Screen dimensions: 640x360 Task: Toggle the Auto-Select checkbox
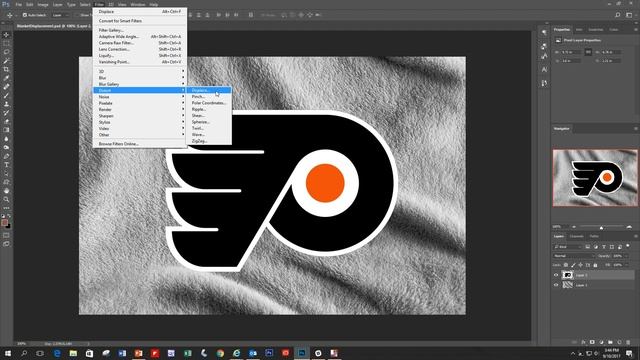click(x=24, y=15)
